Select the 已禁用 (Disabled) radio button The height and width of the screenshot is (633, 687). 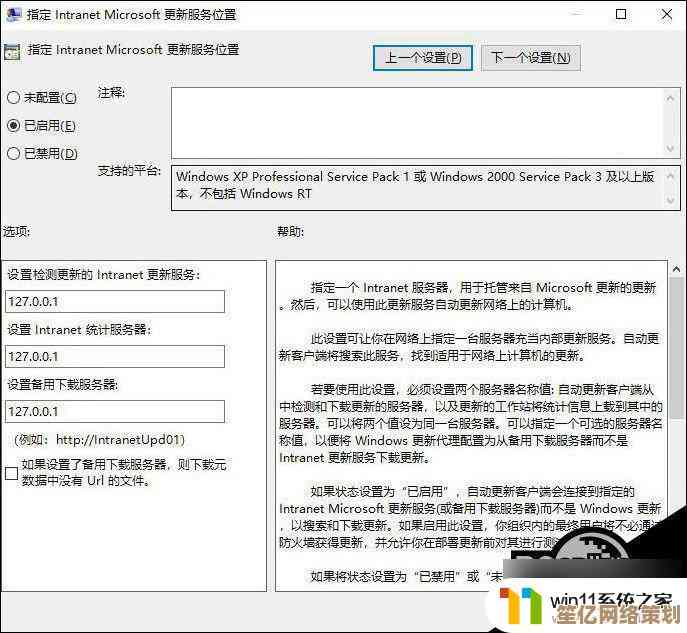coord(13,154)
